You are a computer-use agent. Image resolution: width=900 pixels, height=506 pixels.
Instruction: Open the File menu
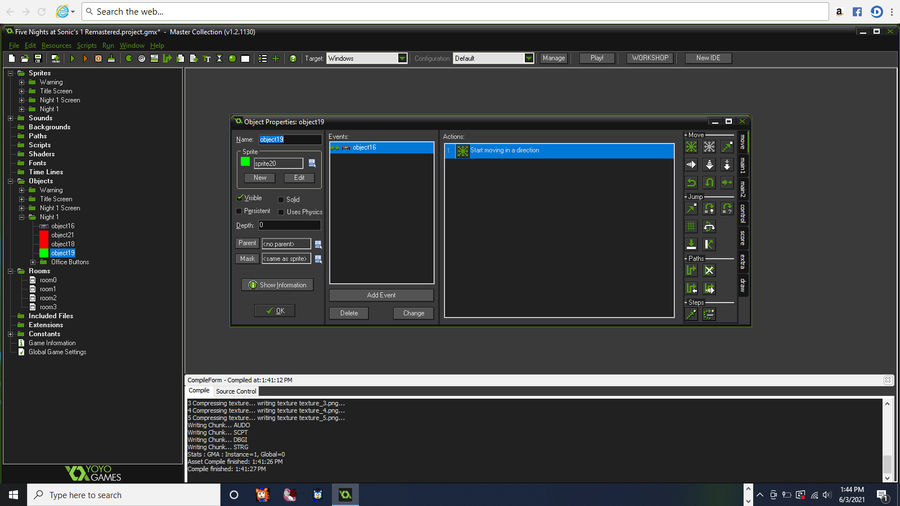(x=14, y=45)
